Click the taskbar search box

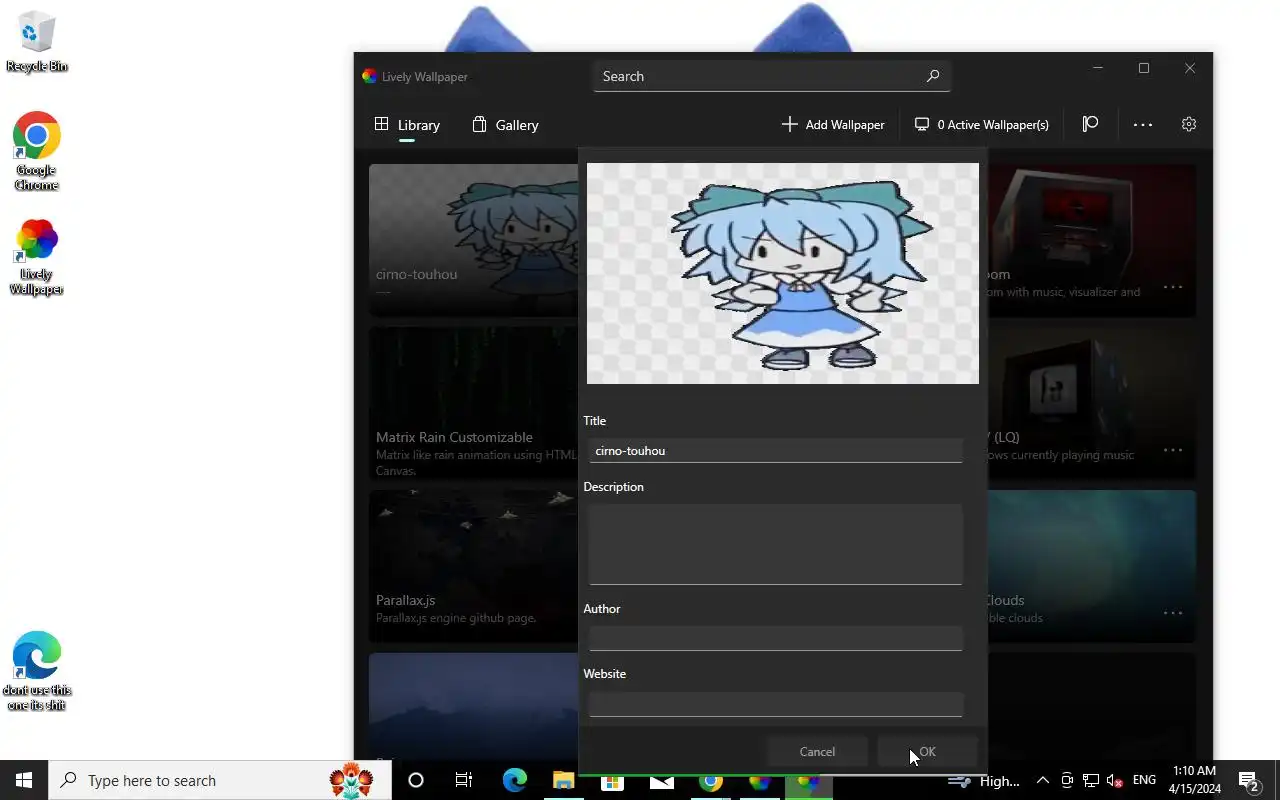click(219, 780)
